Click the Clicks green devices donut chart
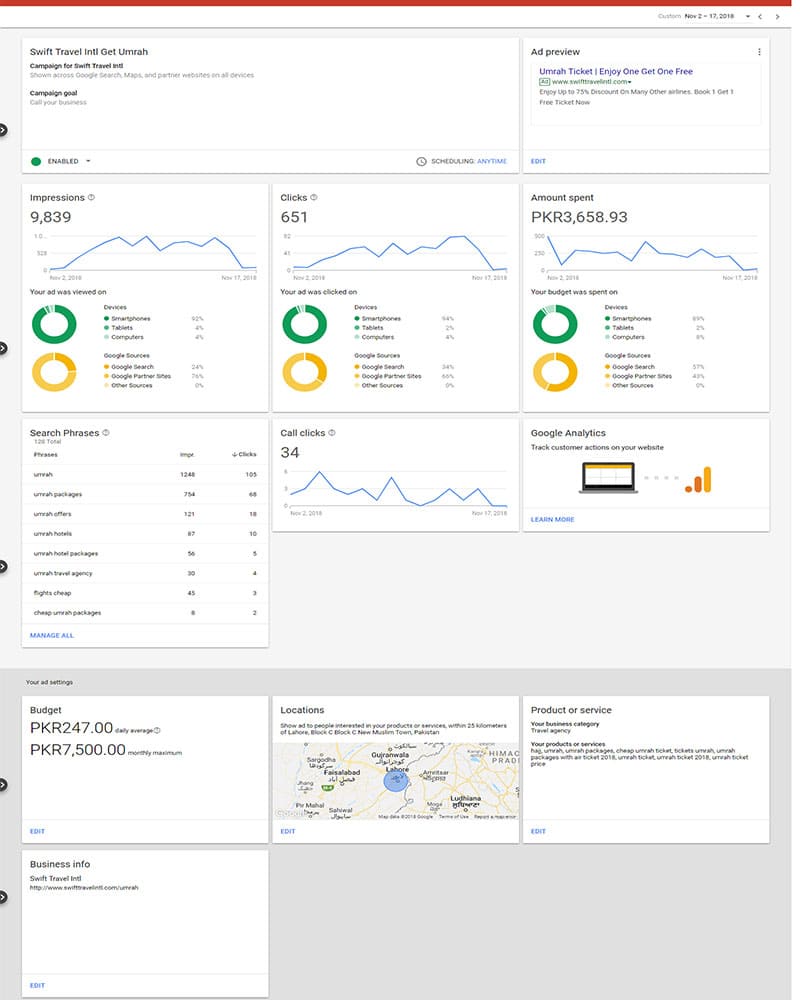This screenshot has width=800, height=1000. pos(304,325)
